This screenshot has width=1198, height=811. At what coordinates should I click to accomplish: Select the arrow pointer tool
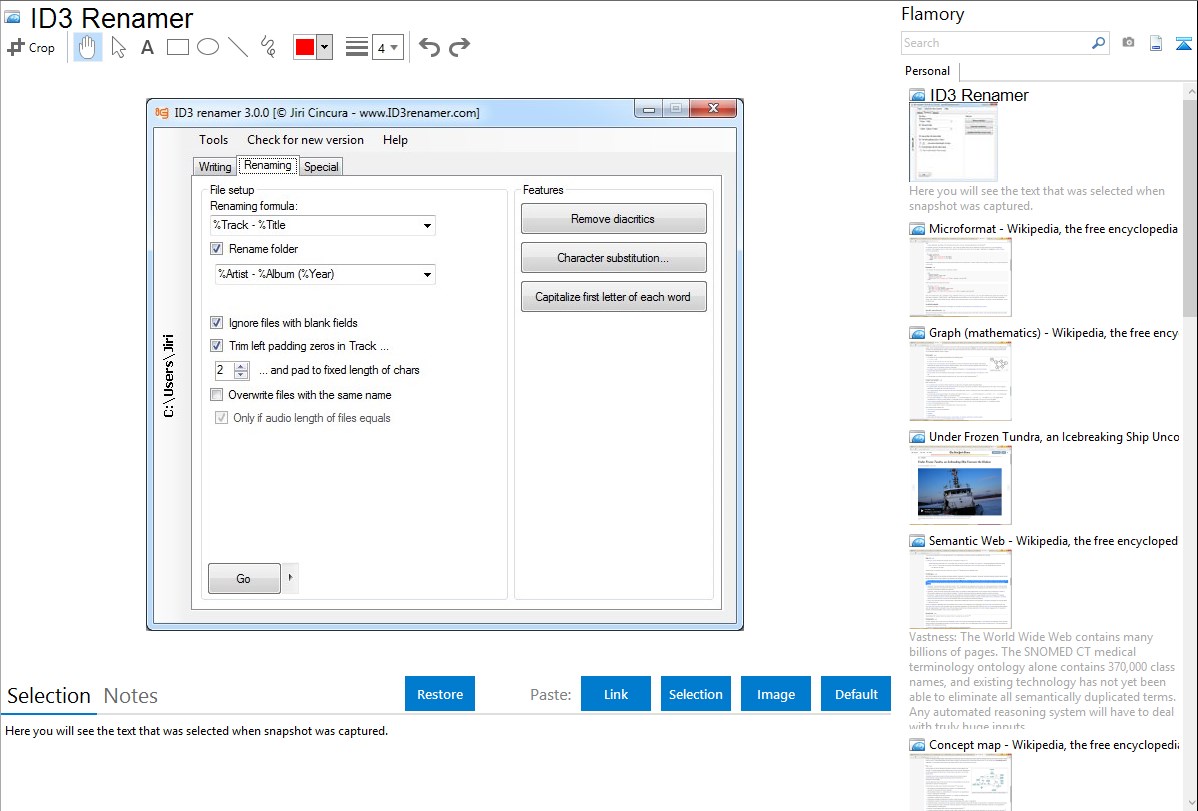118,47
